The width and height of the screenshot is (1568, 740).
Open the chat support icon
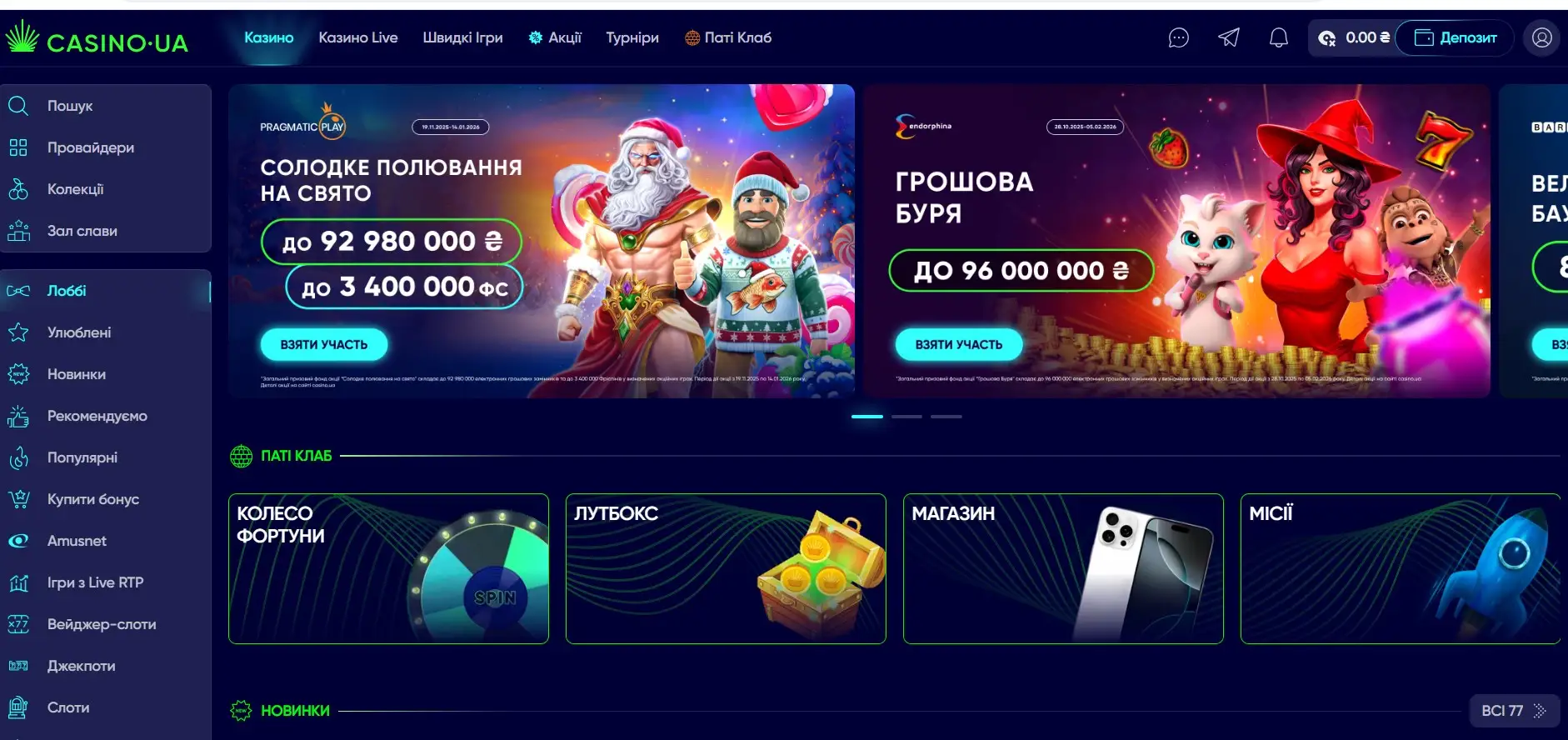[1178, 37]
